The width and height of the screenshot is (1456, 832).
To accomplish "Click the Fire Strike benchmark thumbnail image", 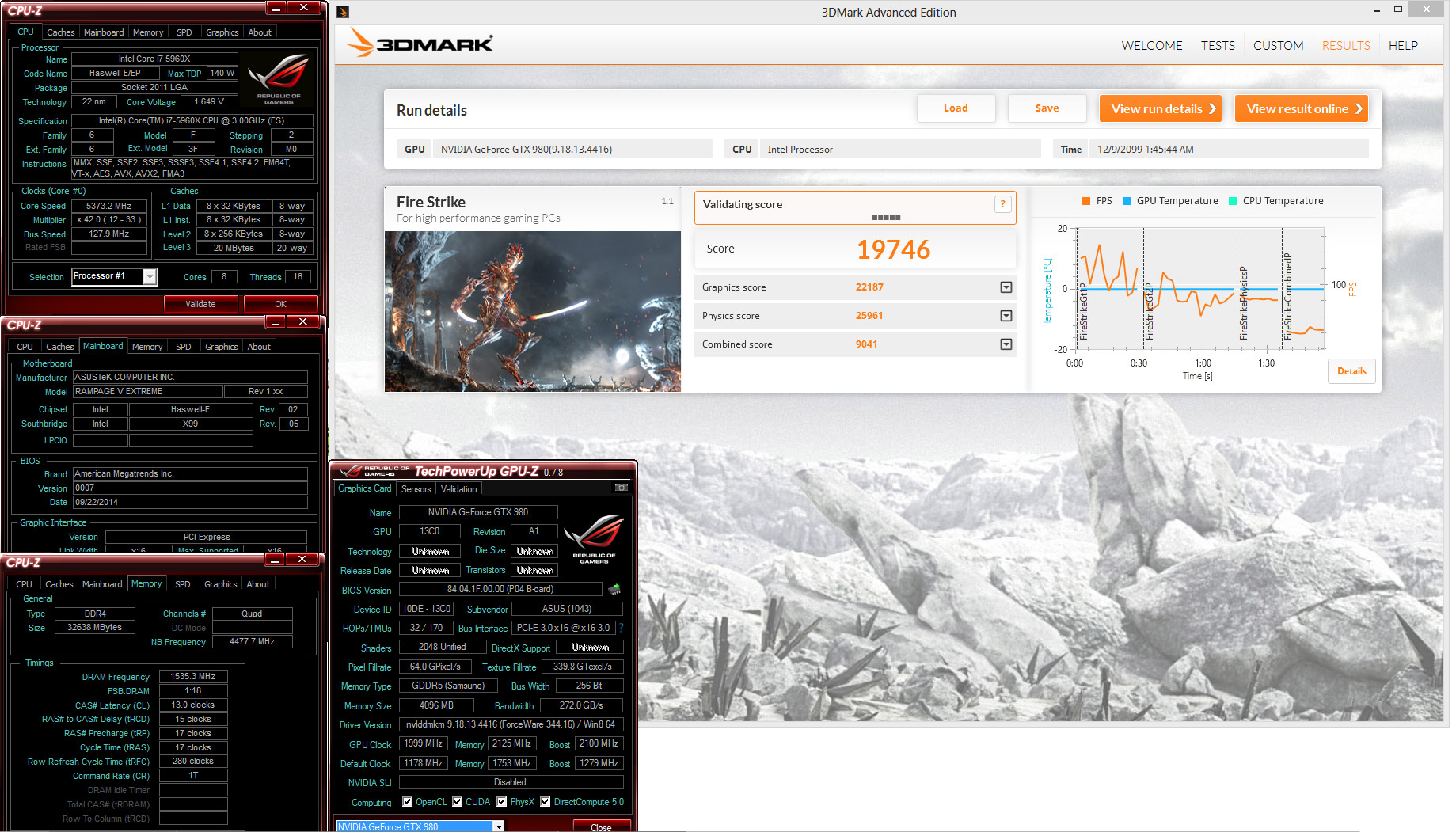I will (x=533, y=311).
